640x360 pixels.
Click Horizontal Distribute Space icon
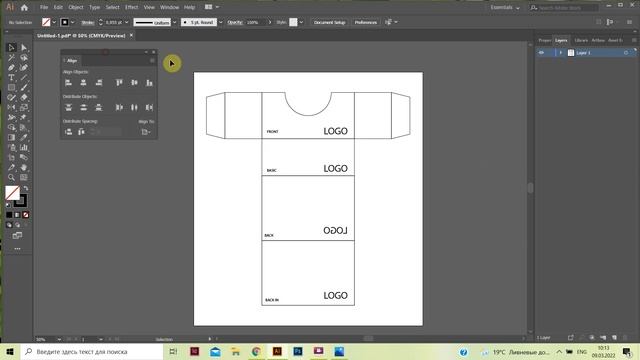[81, 132]
